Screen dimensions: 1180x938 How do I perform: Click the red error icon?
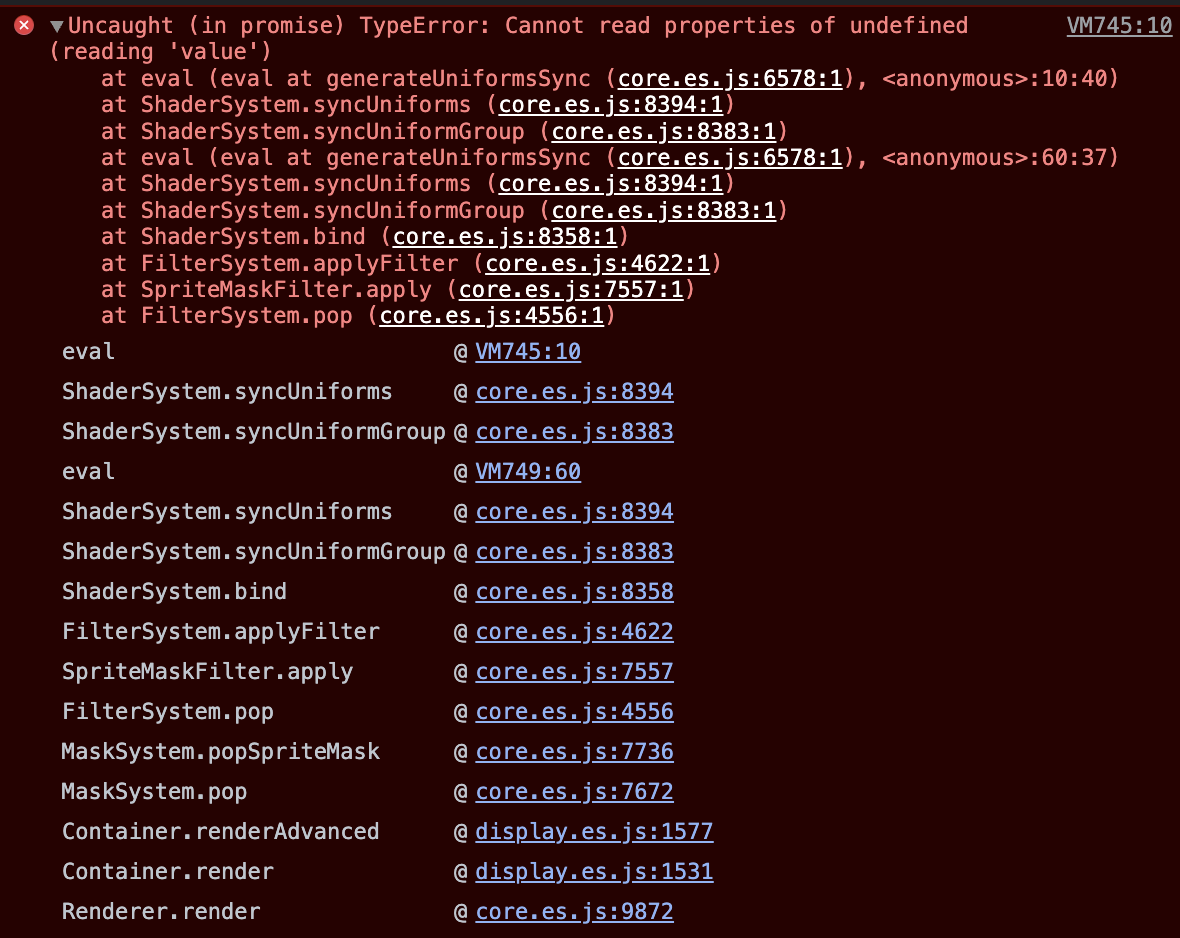pyautogui.click(x=24, y=26)
